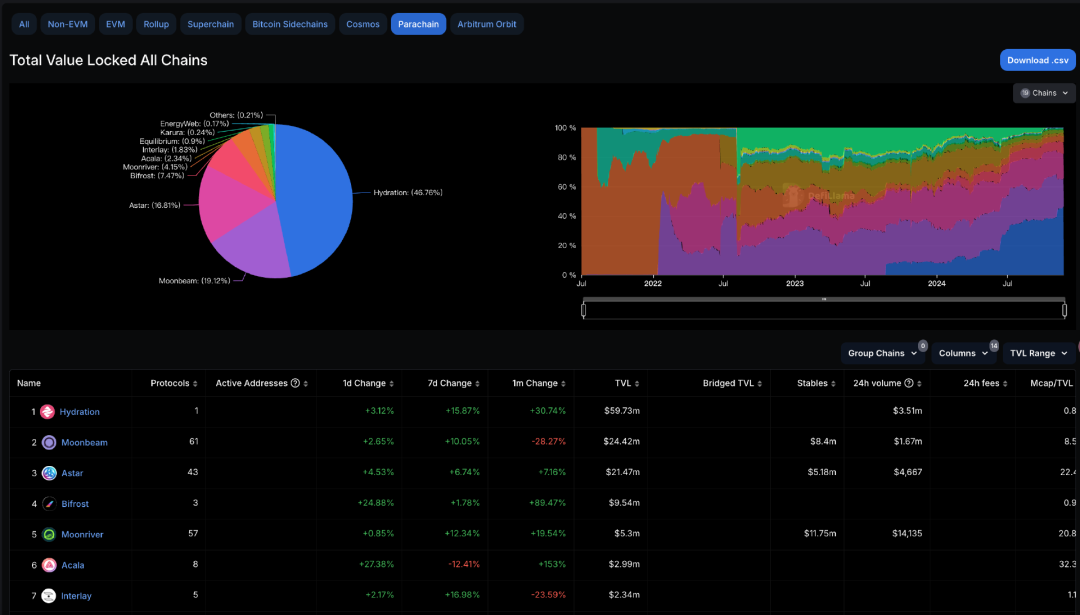Click the Moonriver chain logo icon
The width and height of the screenshot is (1080, 615).
click(48, 535)
